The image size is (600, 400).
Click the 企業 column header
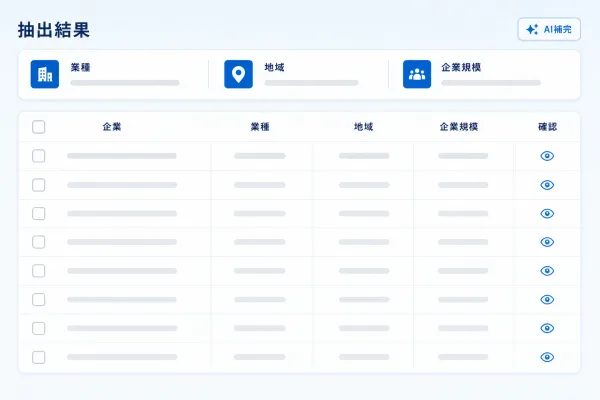(x=112, y=127)
